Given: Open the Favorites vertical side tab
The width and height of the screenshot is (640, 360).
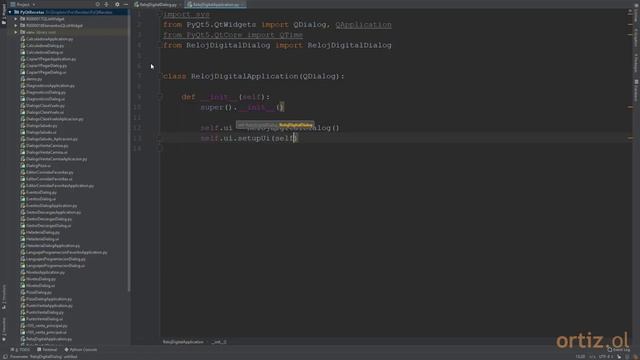Looking at the screenshot, I should coord(4,329).
